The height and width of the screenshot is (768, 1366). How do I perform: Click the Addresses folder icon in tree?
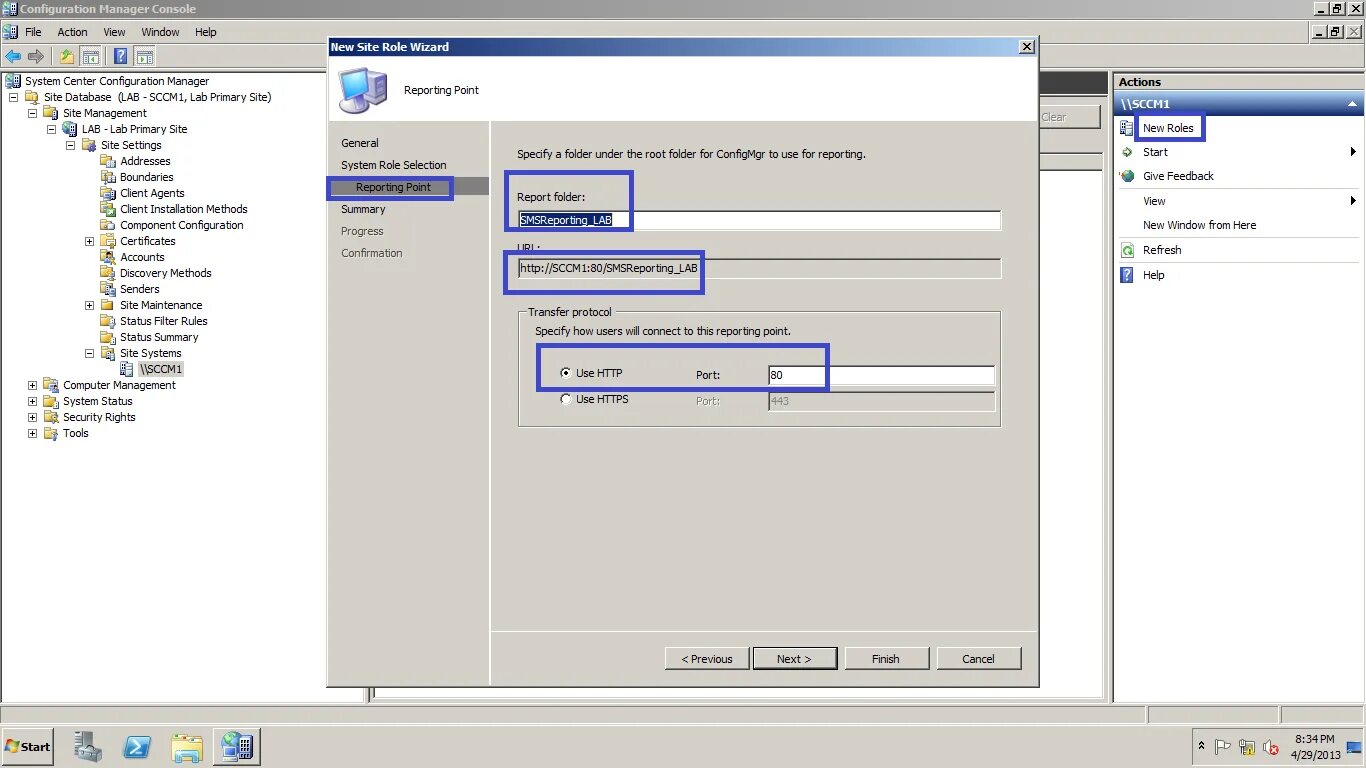click(108, 161)
